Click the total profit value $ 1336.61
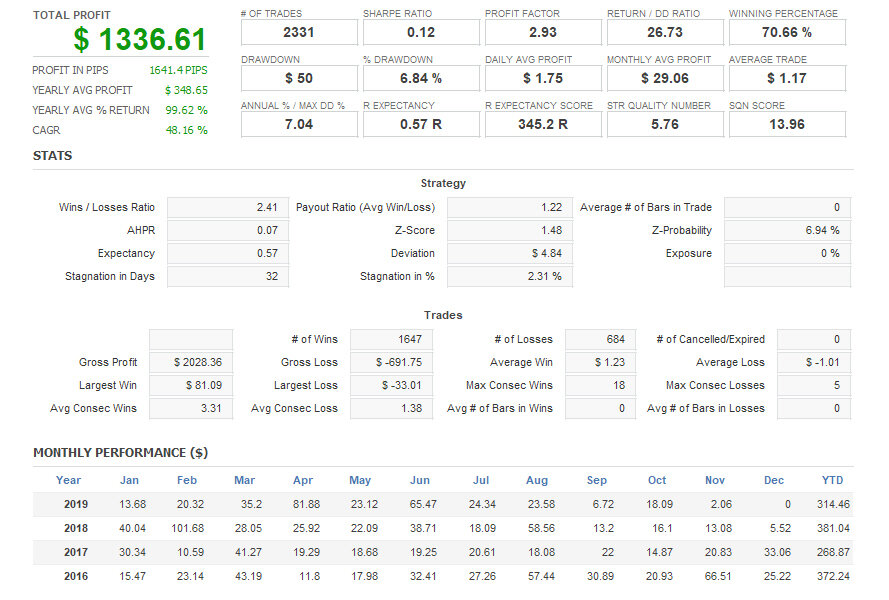Screen dimensions: 889x600 coord(139,39)
